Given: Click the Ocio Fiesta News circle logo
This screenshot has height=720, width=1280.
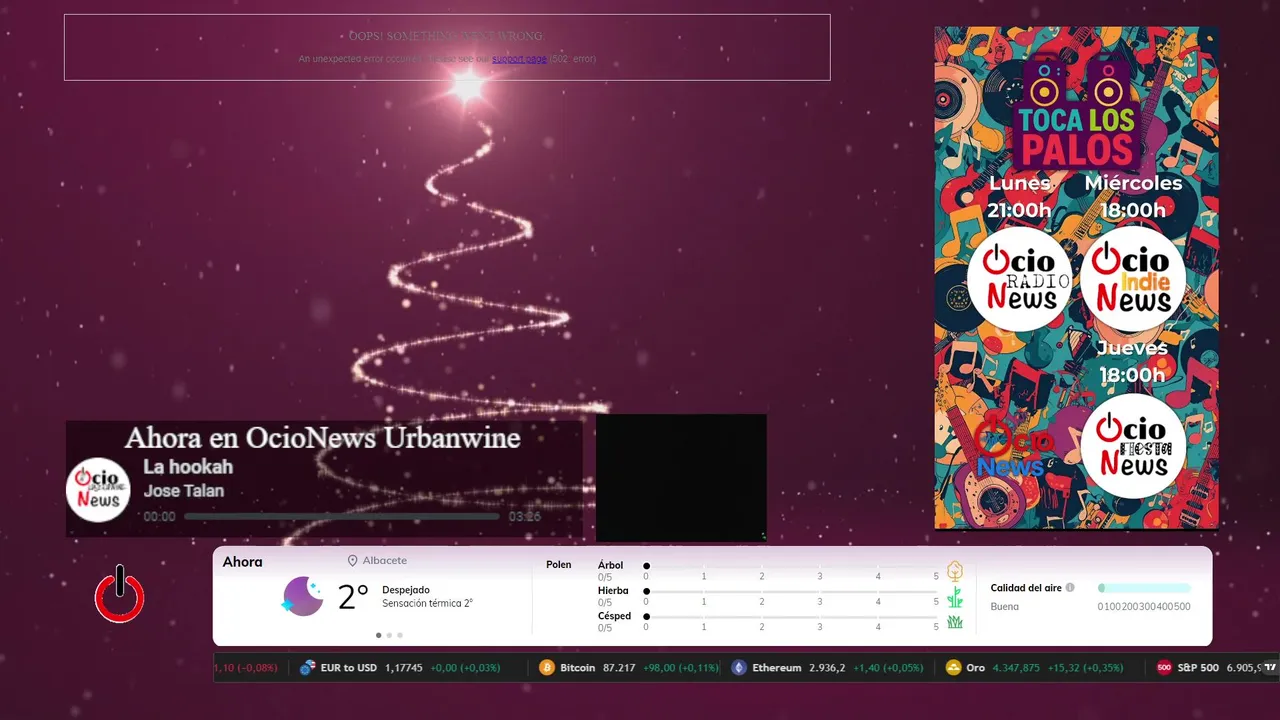Looking at the screenshot, I should pos(1133,446).
